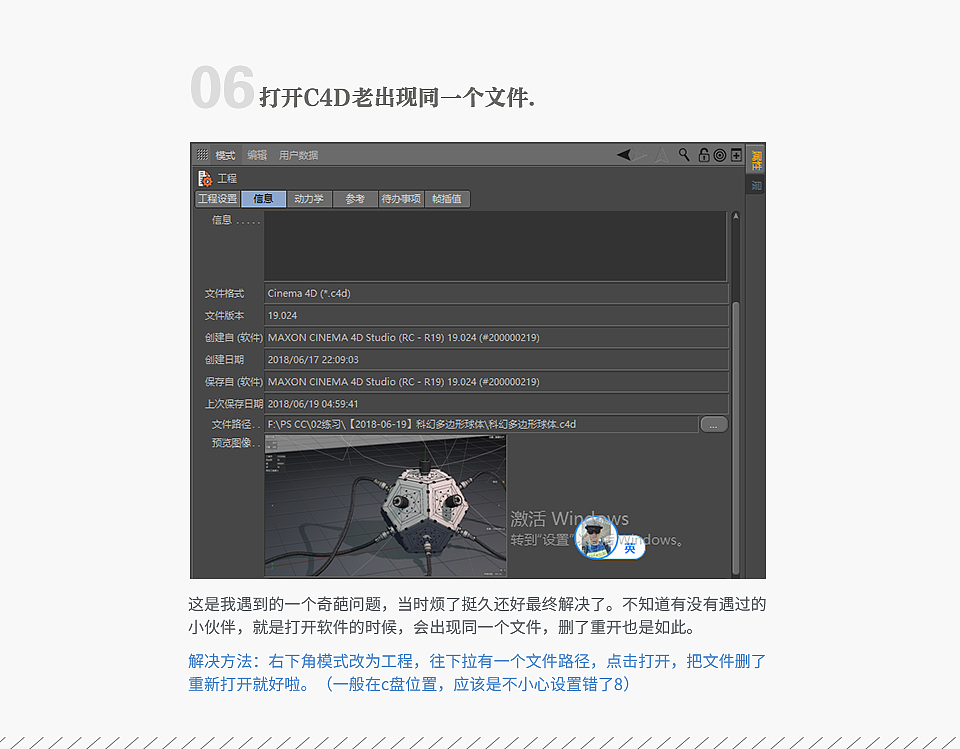
Task: Switch to the 工程设置 tab
Action: coord(217,199)
